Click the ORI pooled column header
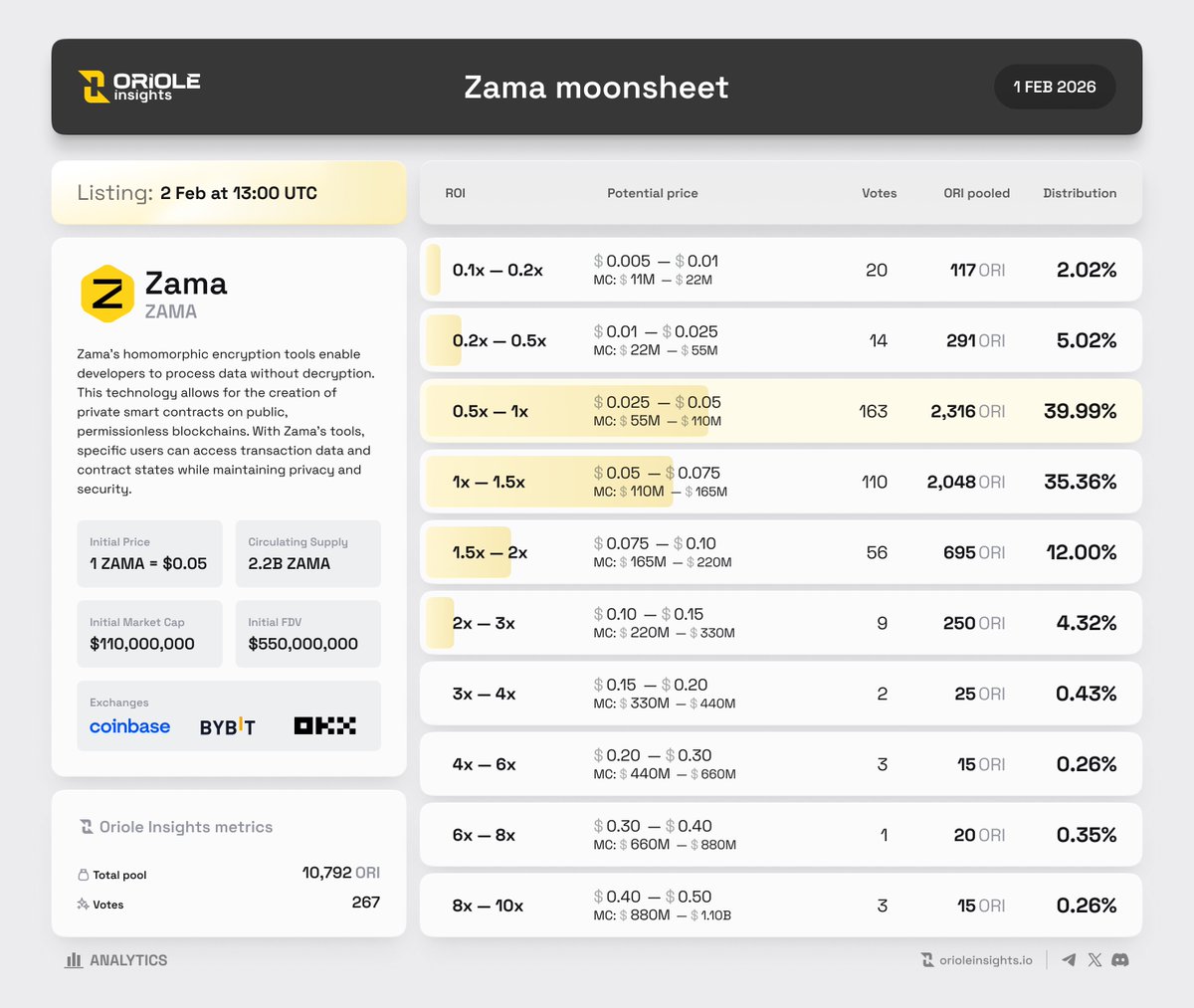Screen dimensions: 1194x1008 point(976,193)
